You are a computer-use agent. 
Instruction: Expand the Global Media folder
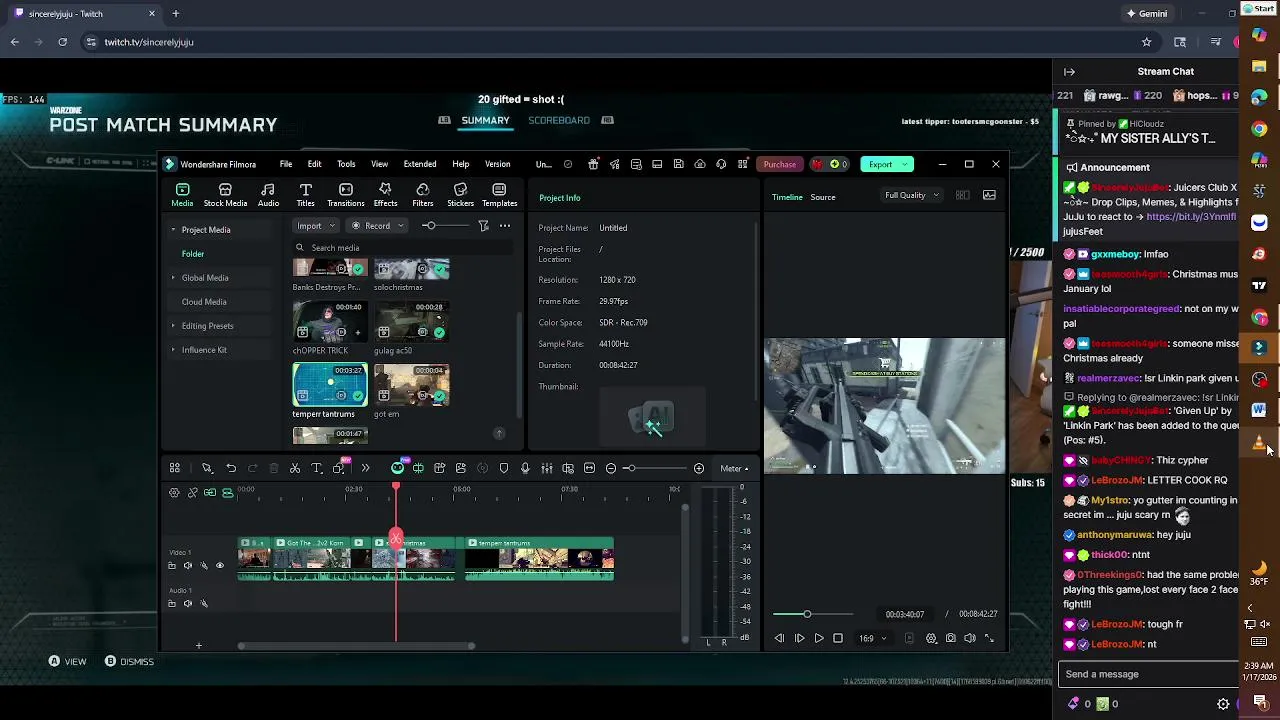coord(173,278)
